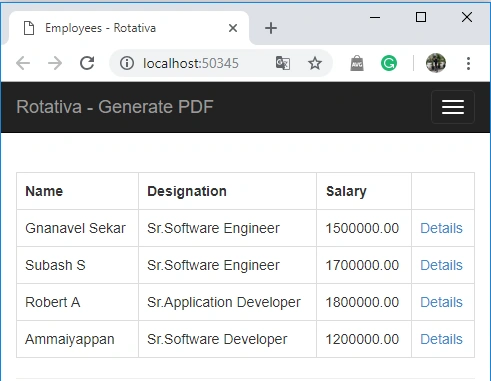This screenshot has height=381, width=491.
Task: Open Details for Subash S
Action: 441,265
